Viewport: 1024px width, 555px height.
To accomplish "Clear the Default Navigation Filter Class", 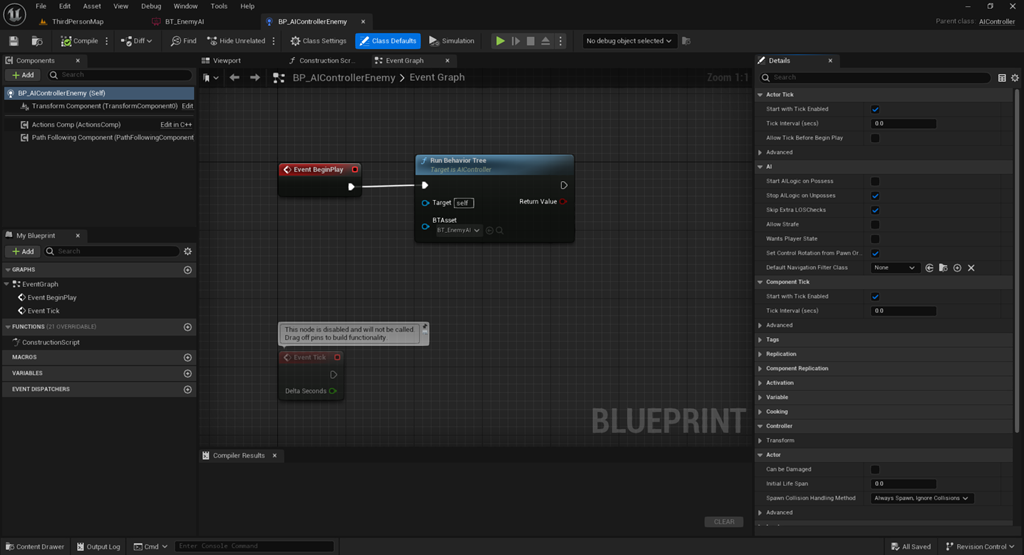I will pos(971,268).
